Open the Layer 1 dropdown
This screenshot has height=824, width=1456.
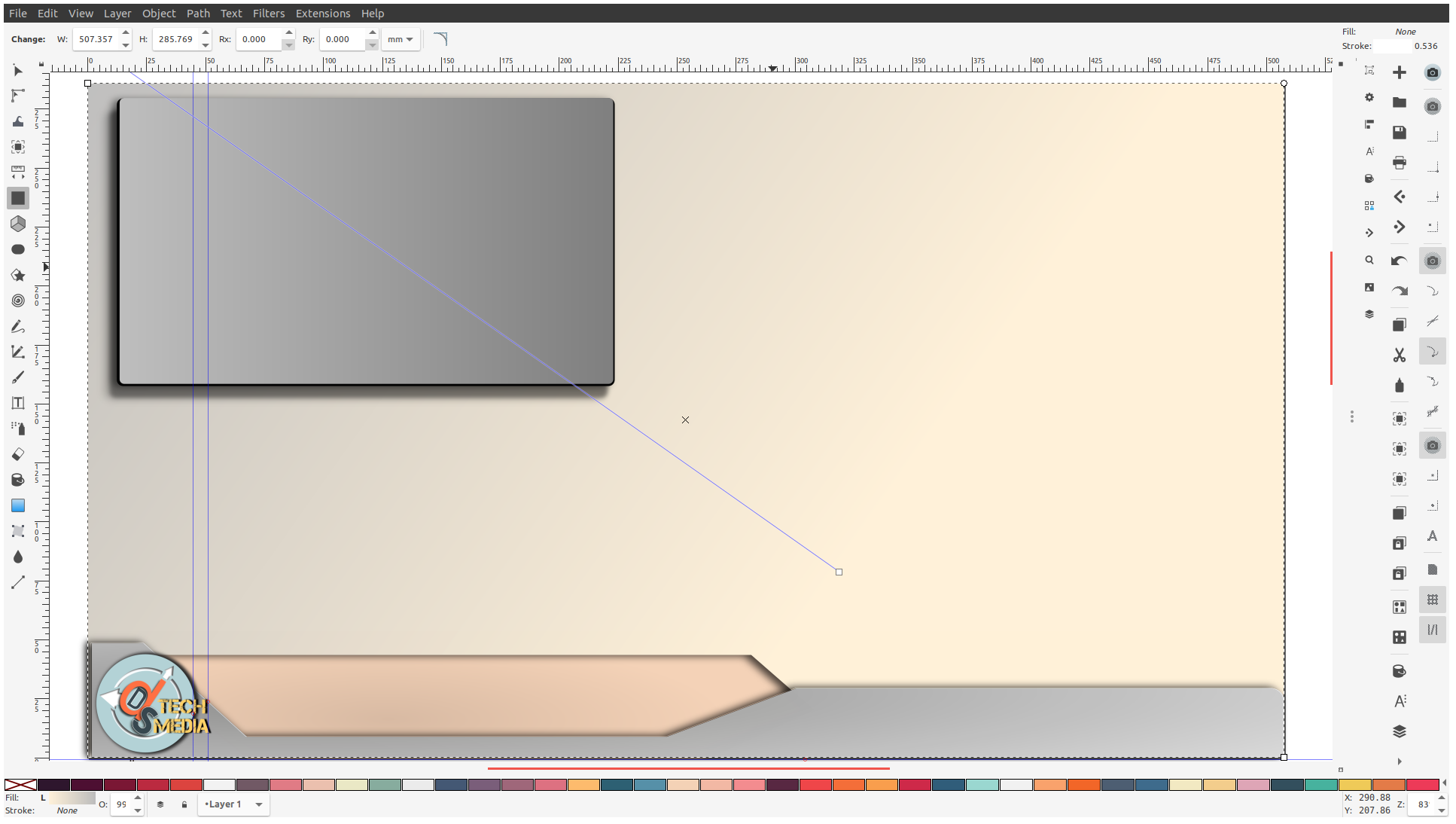coord(234,804)
